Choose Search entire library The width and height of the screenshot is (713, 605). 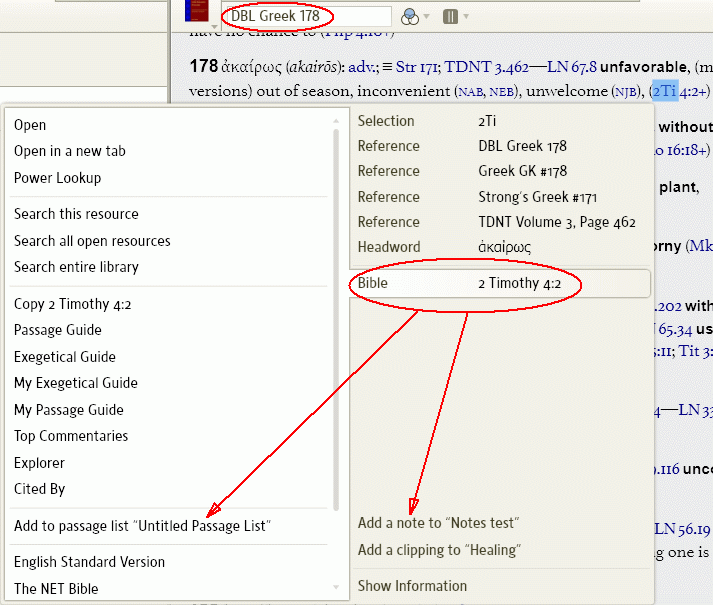76,267
